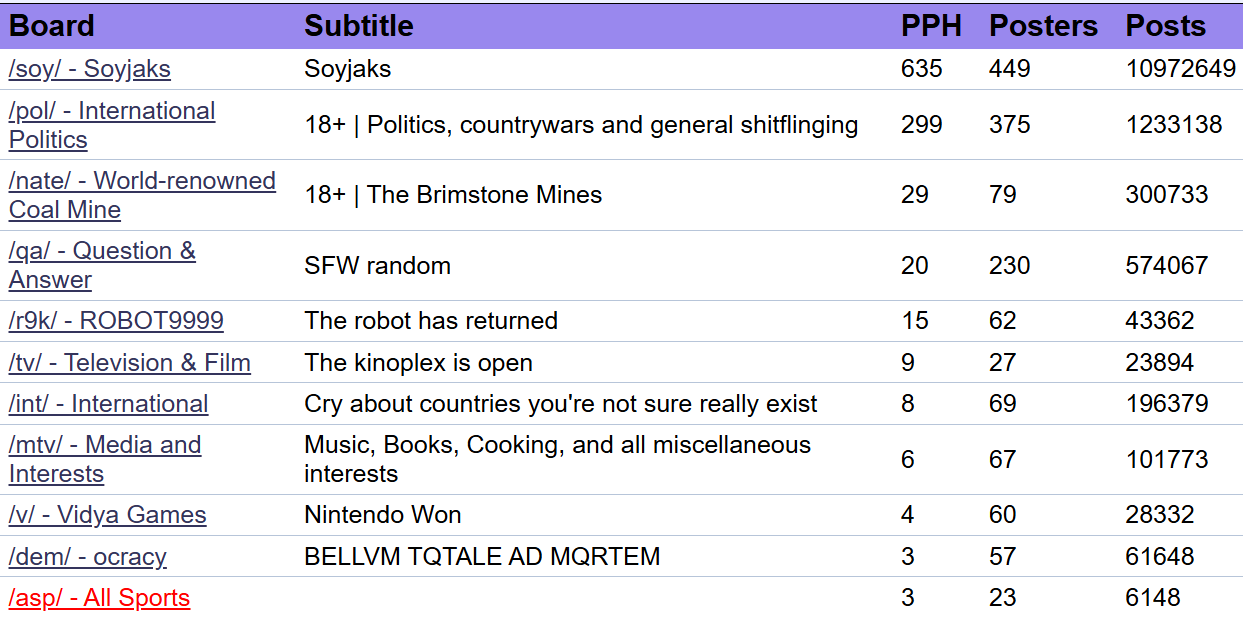The width and height of the screenshot is (1243, 617).
Task: Click the Posters column header
Action: (x=1043, y=26)
